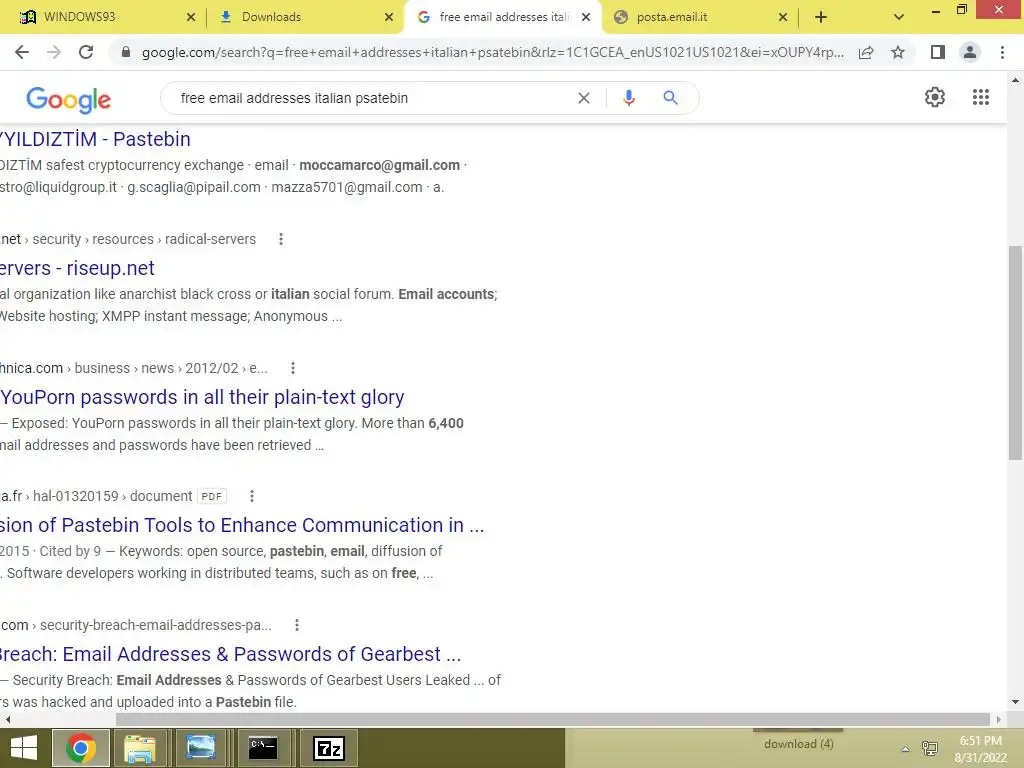
Task: Click the moccamarco@gmail.com snippet text
Action: tap(379, 165)
